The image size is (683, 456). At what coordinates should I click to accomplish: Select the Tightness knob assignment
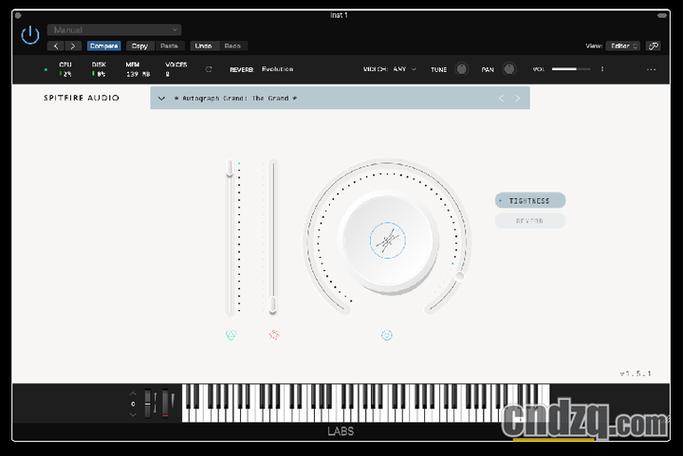[x=530, y=201]
